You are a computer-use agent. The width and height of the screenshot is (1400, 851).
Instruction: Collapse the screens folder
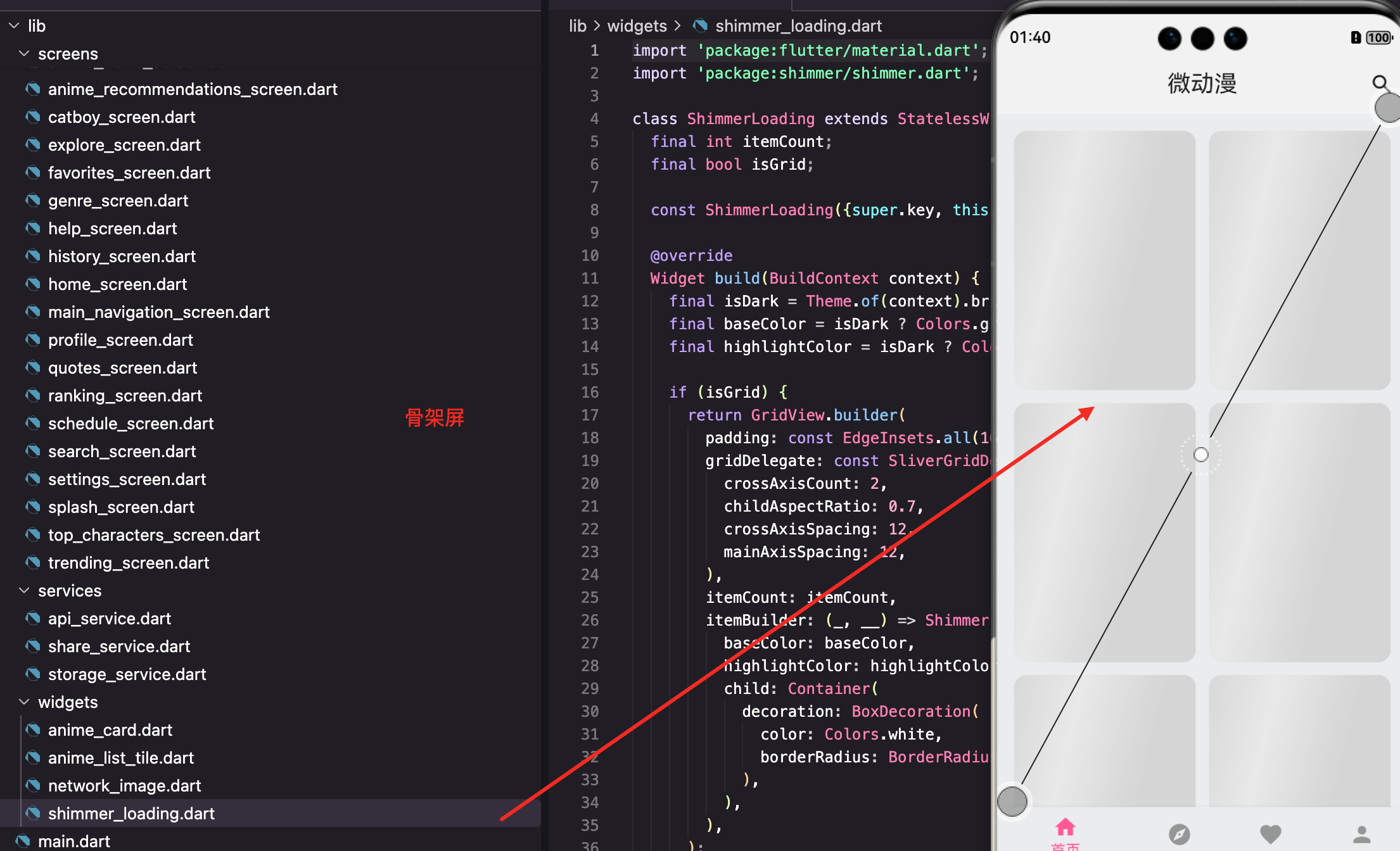coord(24,54)
